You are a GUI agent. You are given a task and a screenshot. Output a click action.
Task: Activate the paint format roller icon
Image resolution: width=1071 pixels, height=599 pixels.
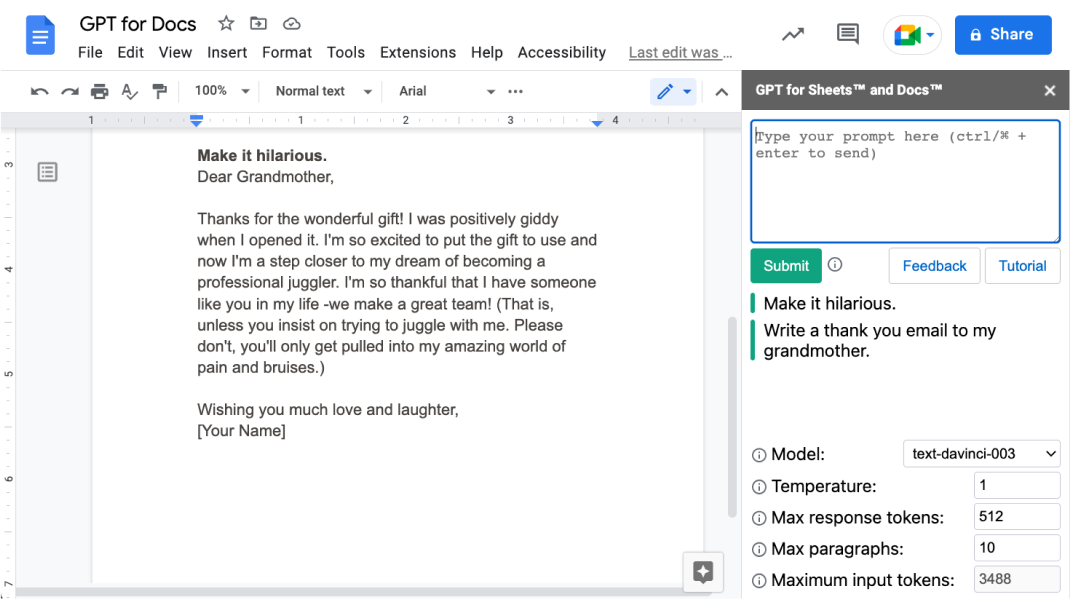tap(159, 91)
